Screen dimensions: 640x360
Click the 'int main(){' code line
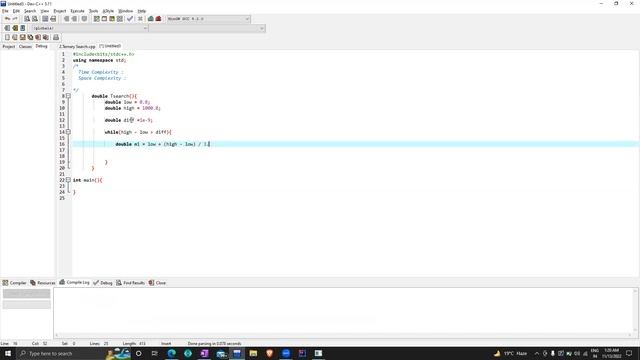(x=88, y=180)
